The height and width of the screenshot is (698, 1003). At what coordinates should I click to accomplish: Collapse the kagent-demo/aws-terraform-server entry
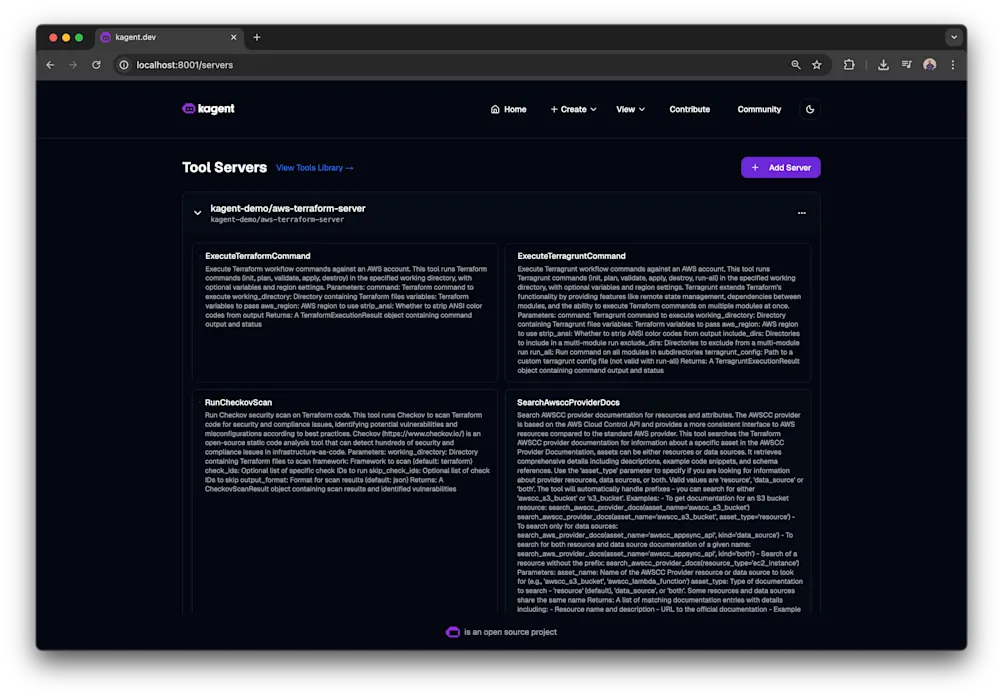197,212
